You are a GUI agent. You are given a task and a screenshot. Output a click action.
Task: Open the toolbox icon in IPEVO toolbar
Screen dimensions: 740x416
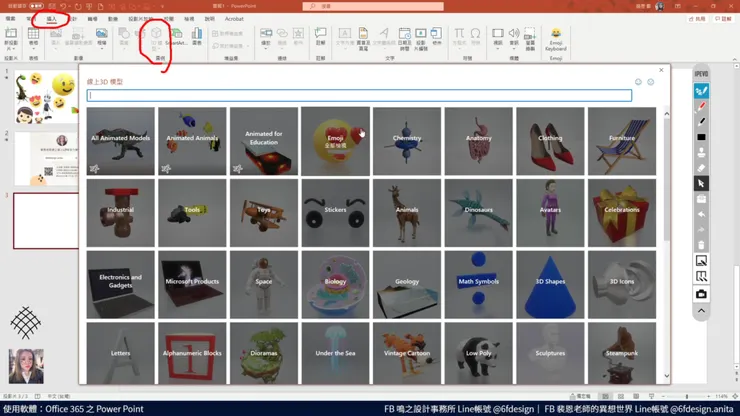pyautogui.click(x=701, y=199)
